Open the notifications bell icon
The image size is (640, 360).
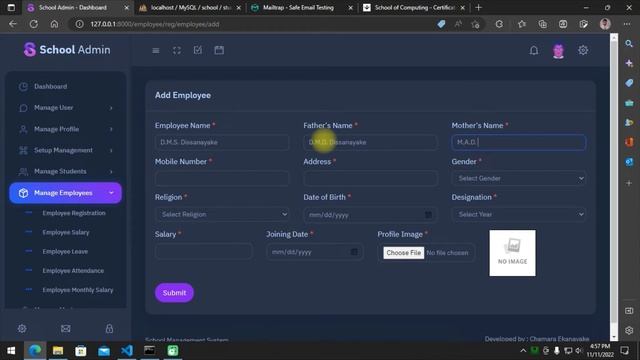point(533,50)
